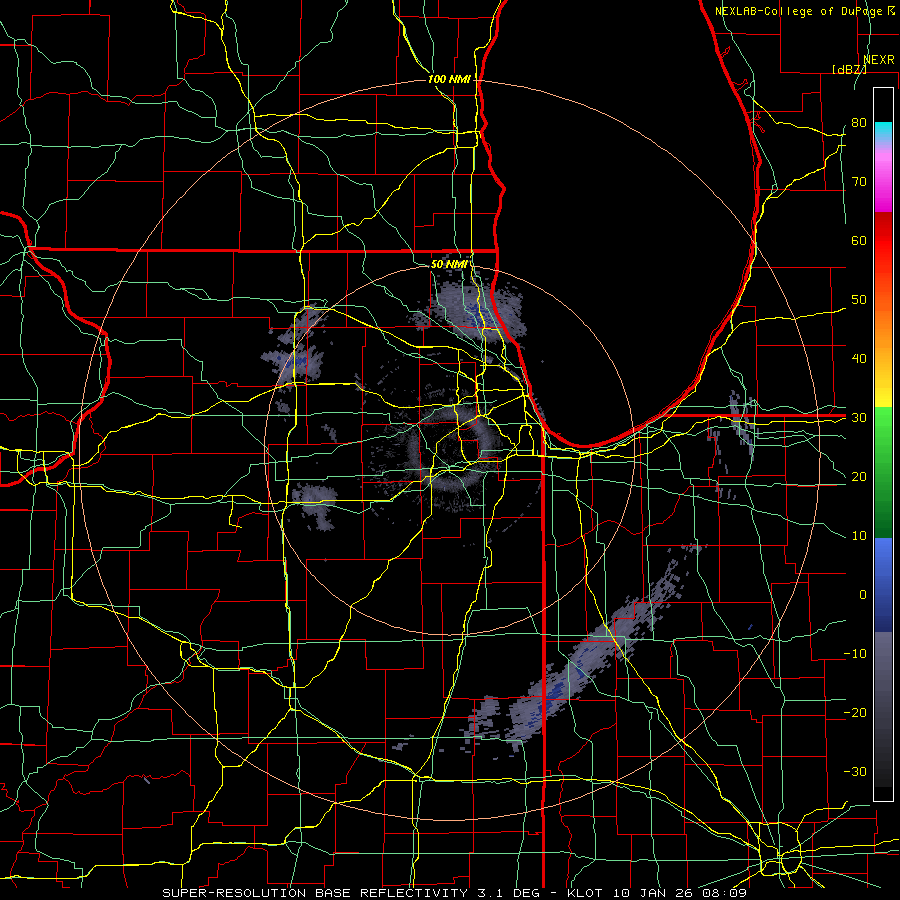Click the 10 value on the dBZ scale
The image size is (900, 900).
click(x=859, y=536)
